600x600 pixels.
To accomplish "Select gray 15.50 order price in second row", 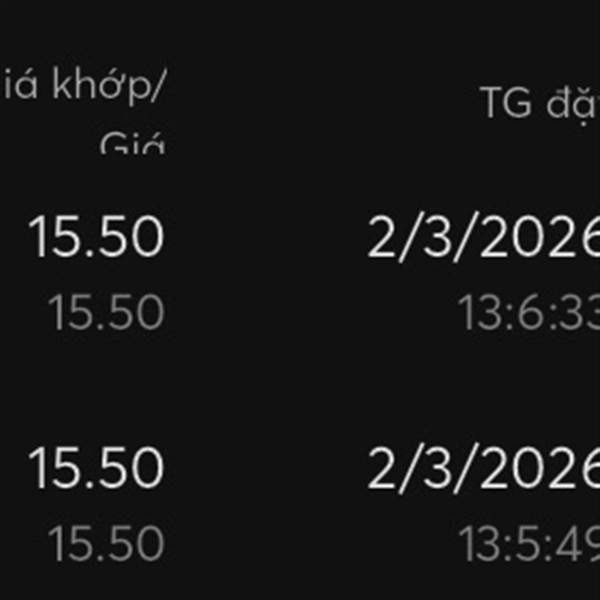I will (x=106, y=544).
